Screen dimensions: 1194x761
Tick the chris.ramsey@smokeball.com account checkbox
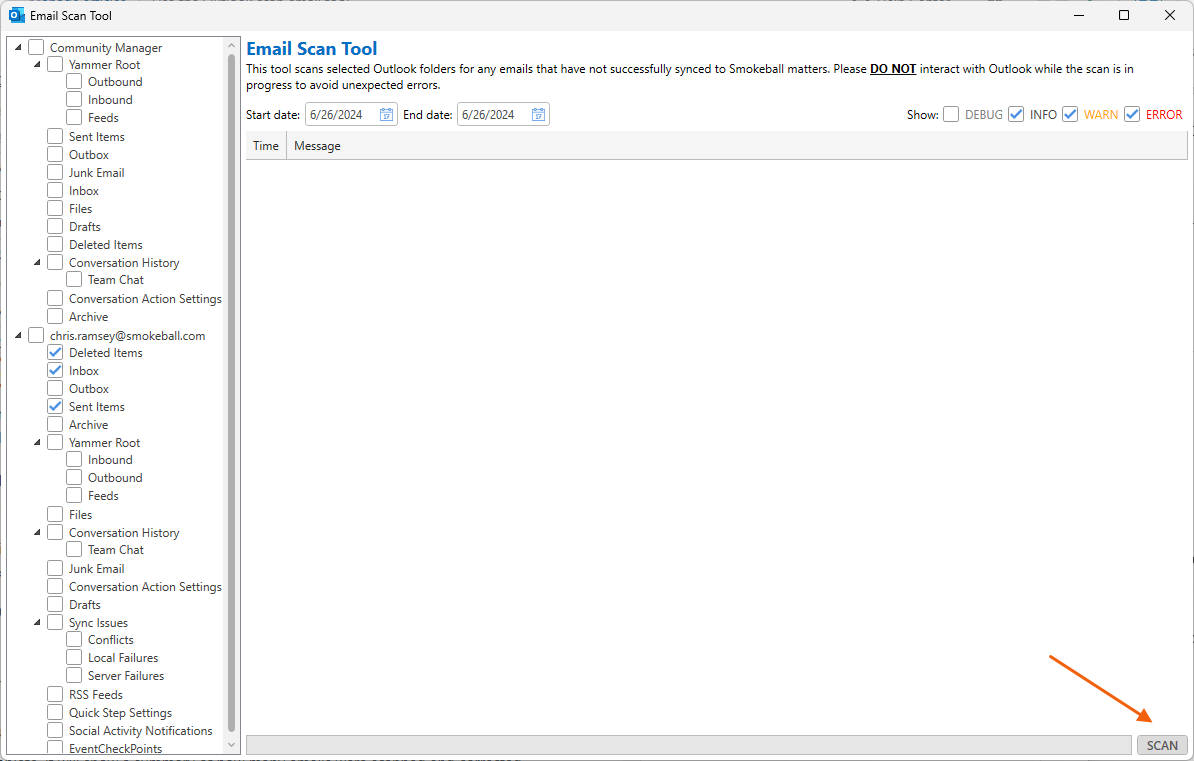tap(36, 335)
